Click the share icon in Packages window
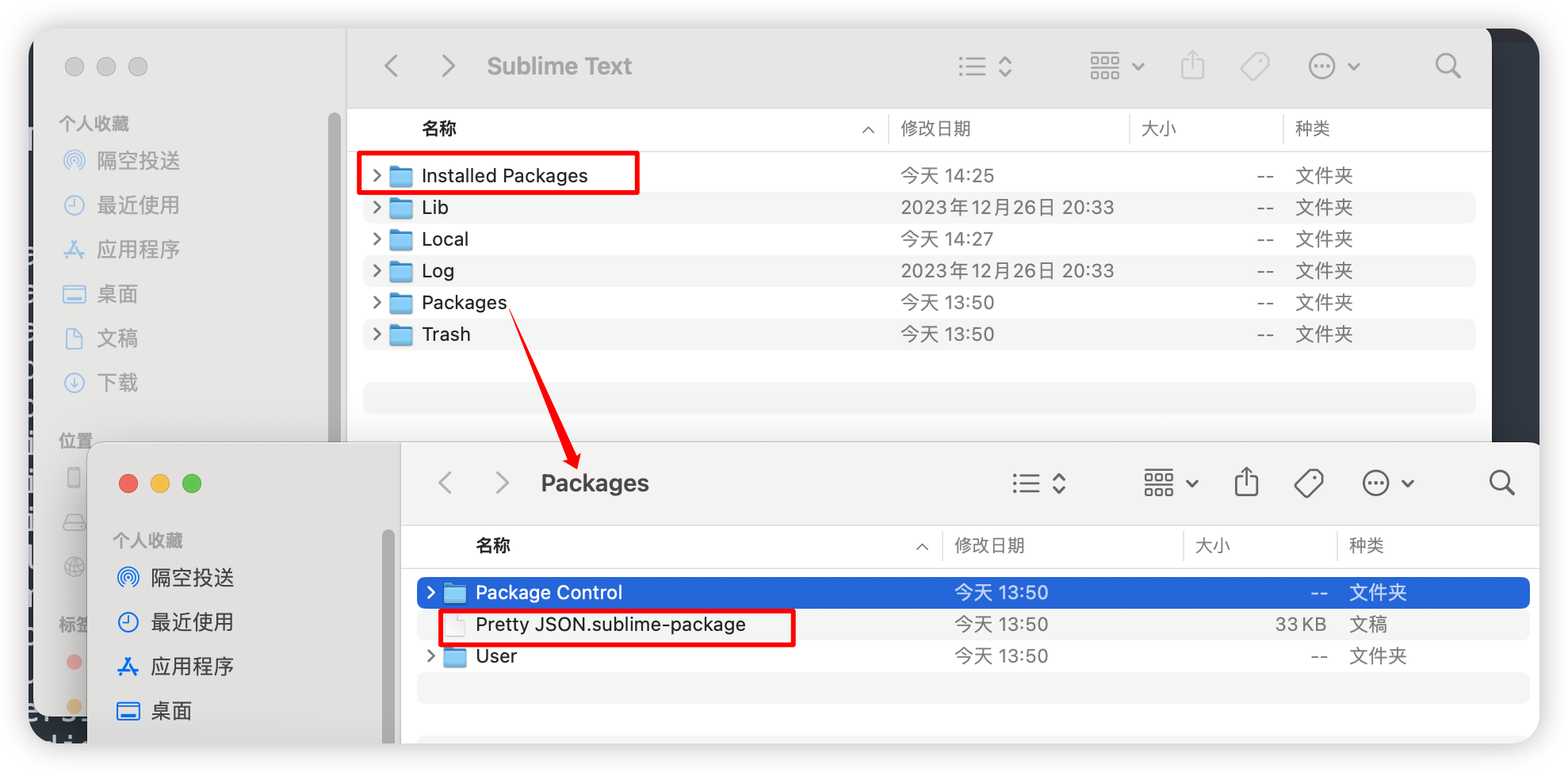The width and height of the screenshot is (1568, 772). (x=1246, y=482)
